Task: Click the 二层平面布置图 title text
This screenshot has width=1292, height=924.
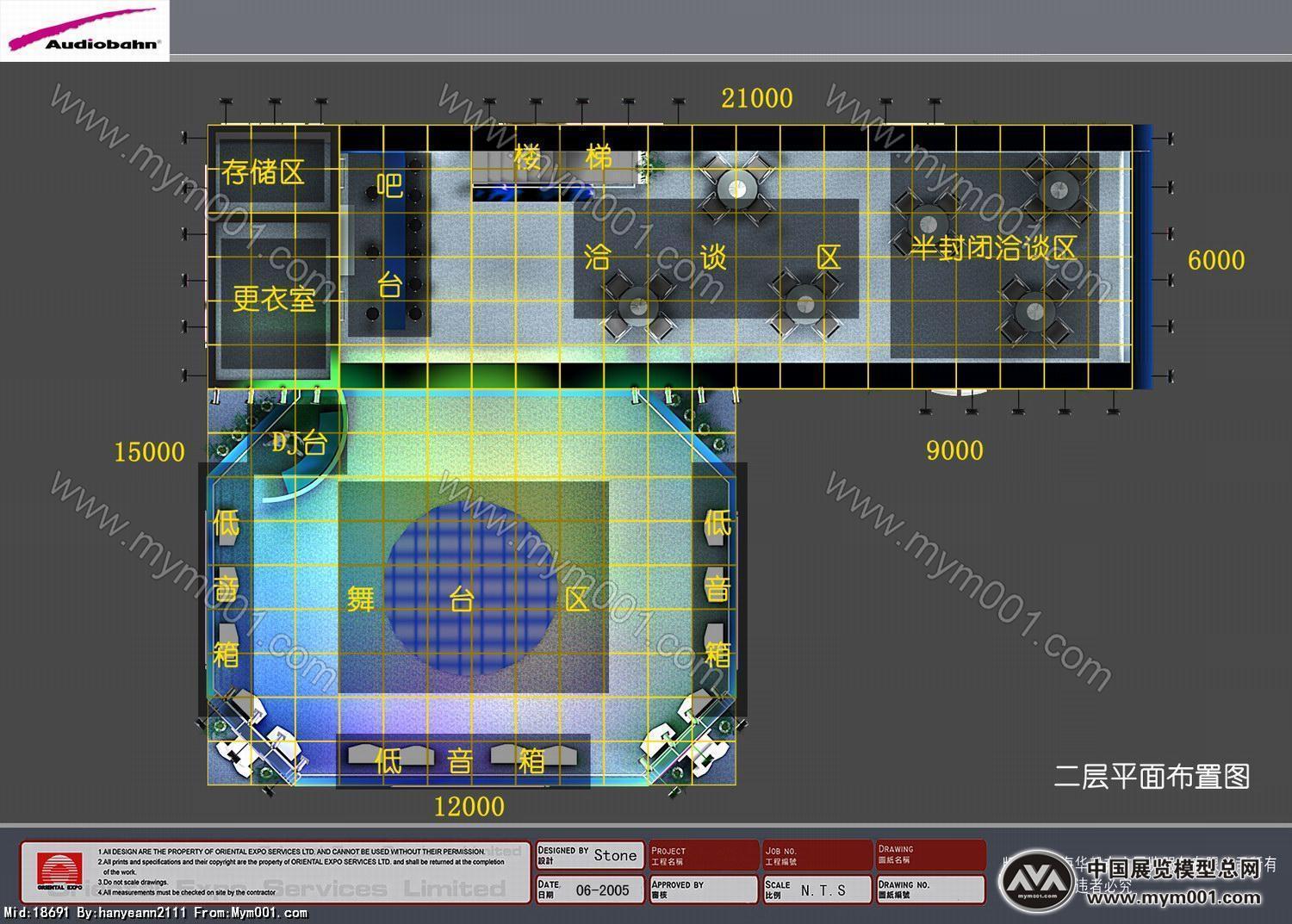Action: click(x=1152, y=776)
